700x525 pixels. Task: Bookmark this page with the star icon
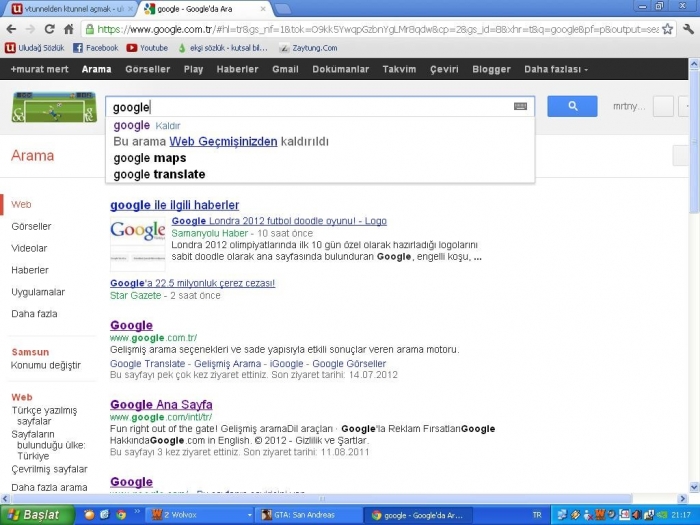(667, 29)
